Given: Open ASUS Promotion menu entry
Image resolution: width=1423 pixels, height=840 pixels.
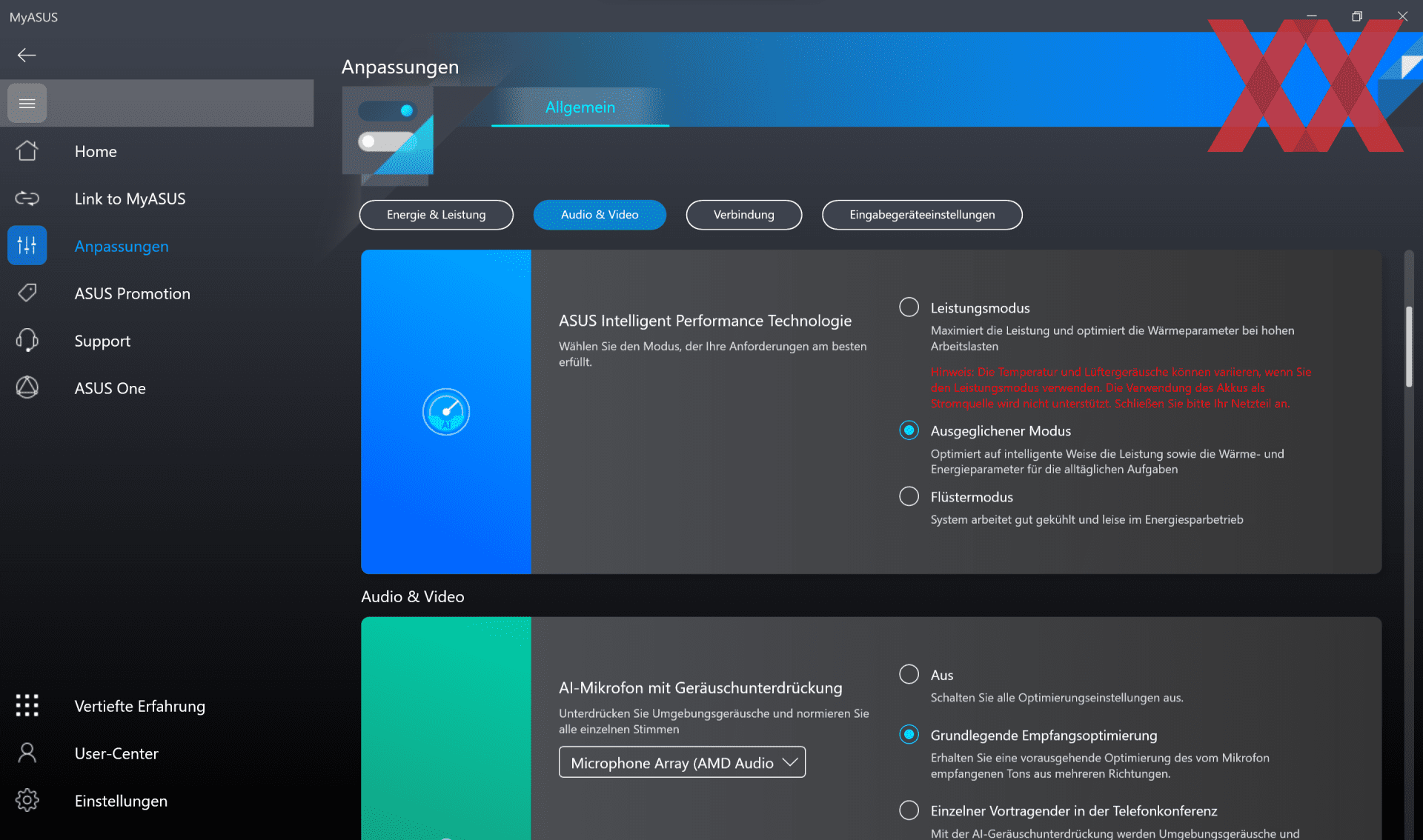Looking at the screenshot, I should 132,293.
